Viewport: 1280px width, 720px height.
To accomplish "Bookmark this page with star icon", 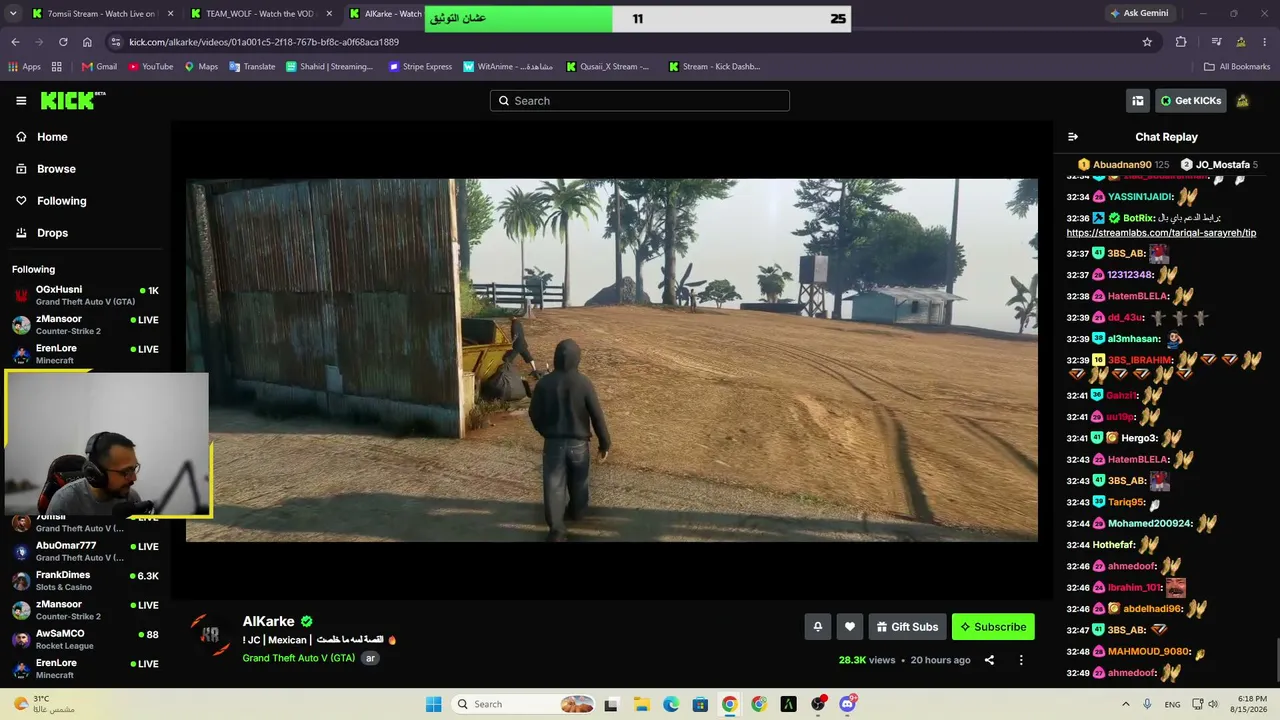I will pyautogui.click(x=1147, y=42).
